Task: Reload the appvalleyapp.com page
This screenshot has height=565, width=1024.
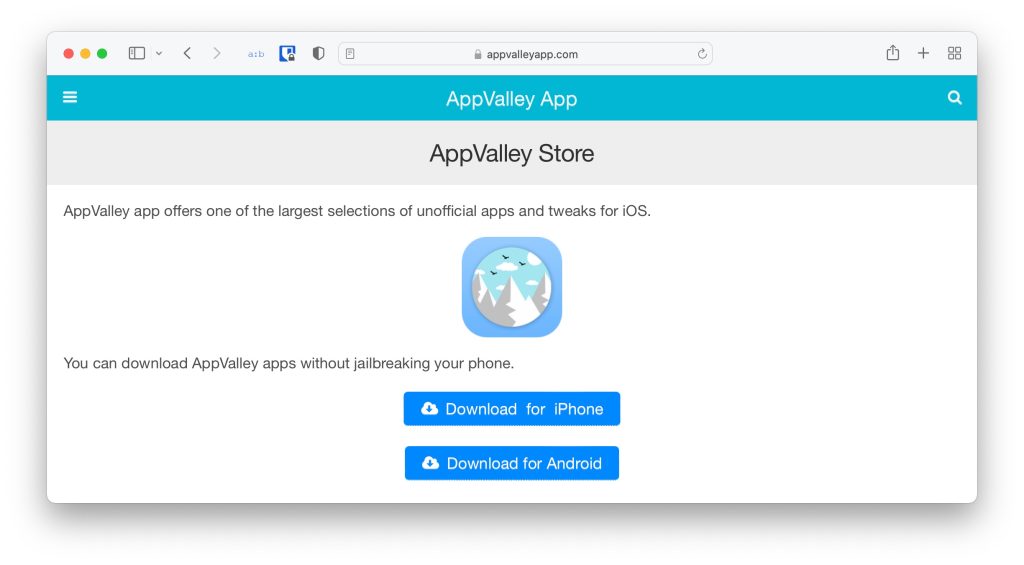Action: [x=702, y=54]
